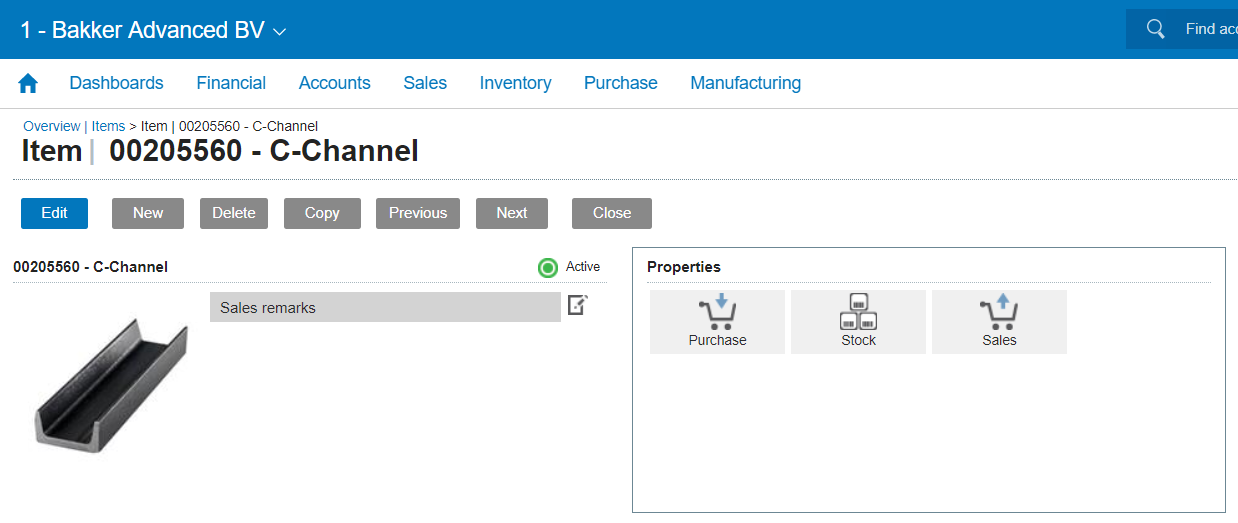This screenshot has height=523, width=1238.
Task: Follow the Items breadcrumb link
Action: 108,126
